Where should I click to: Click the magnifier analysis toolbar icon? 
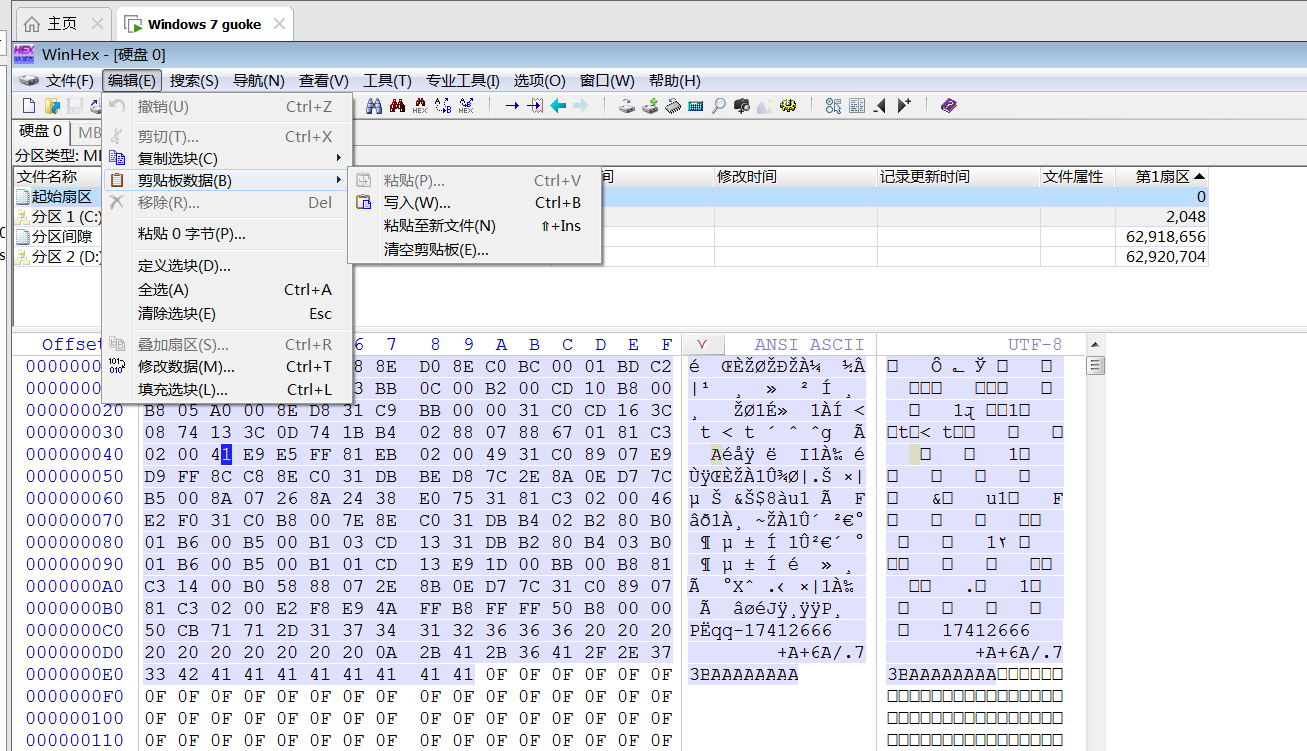click(x=718, y=105)
